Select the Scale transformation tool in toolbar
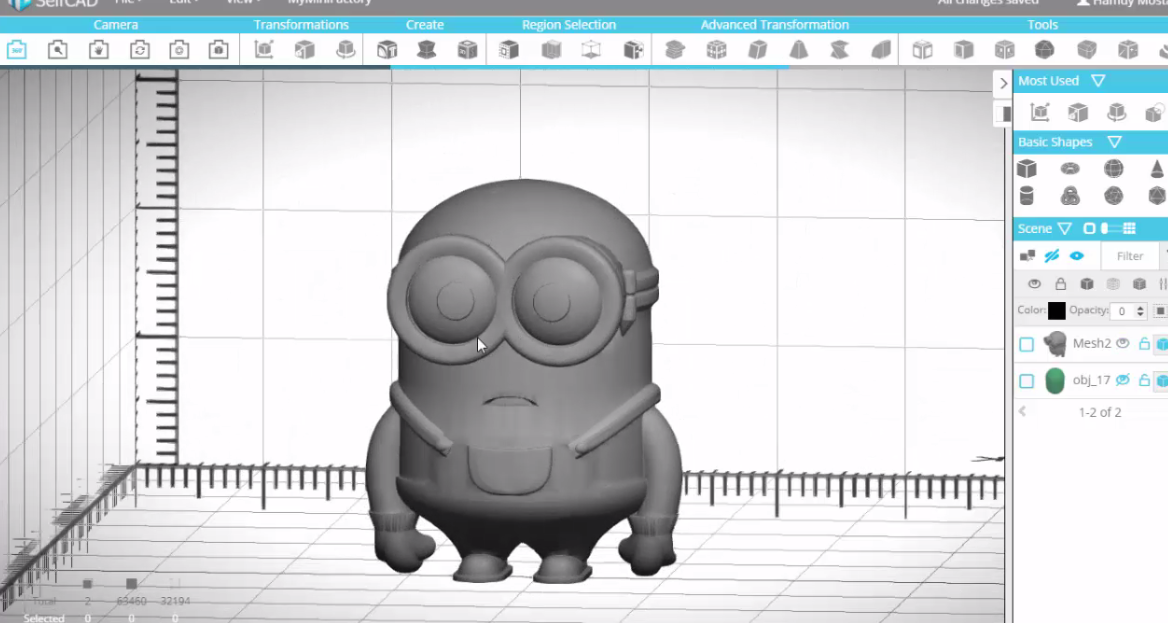 pyautogui.click(x=305, y=50)
